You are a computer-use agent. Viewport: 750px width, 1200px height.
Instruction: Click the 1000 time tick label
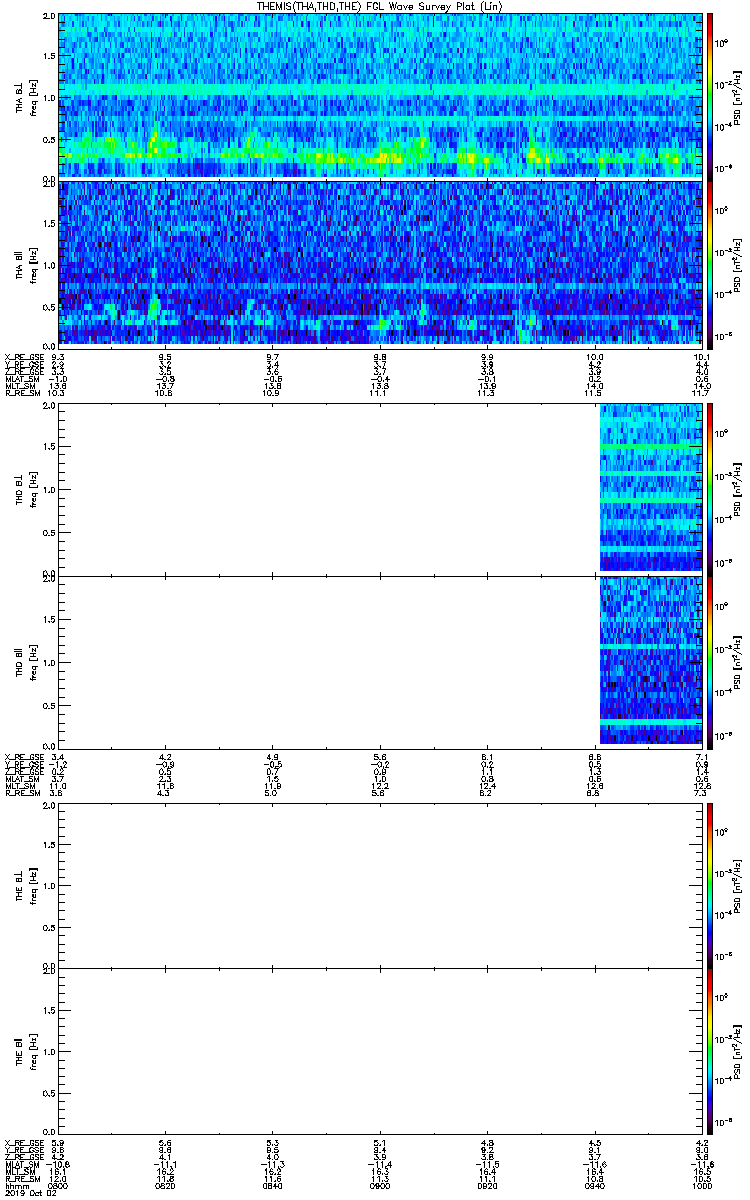701,1185
